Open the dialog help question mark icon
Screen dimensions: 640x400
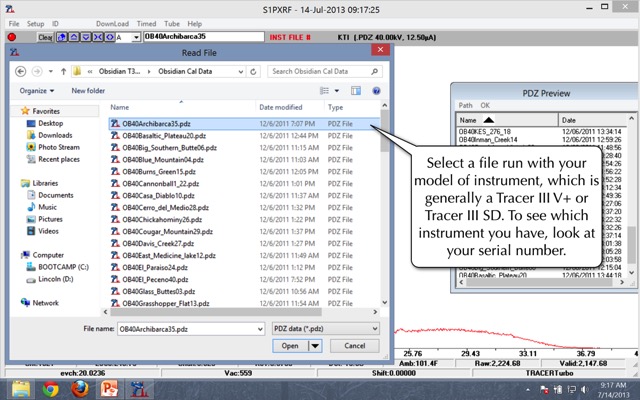coord(377,91)
